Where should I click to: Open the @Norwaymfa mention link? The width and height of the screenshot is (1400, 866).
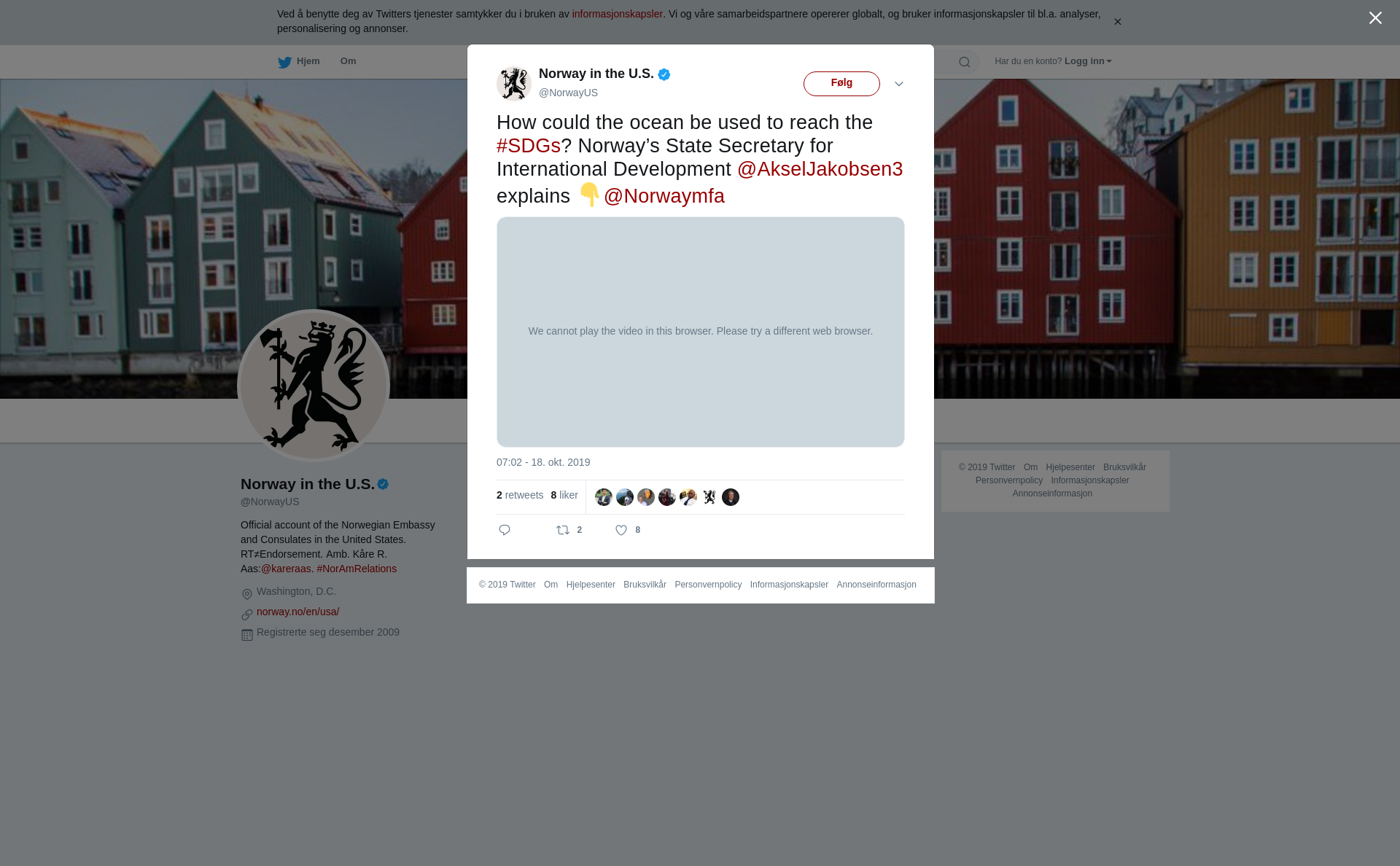tap(664, 196)
